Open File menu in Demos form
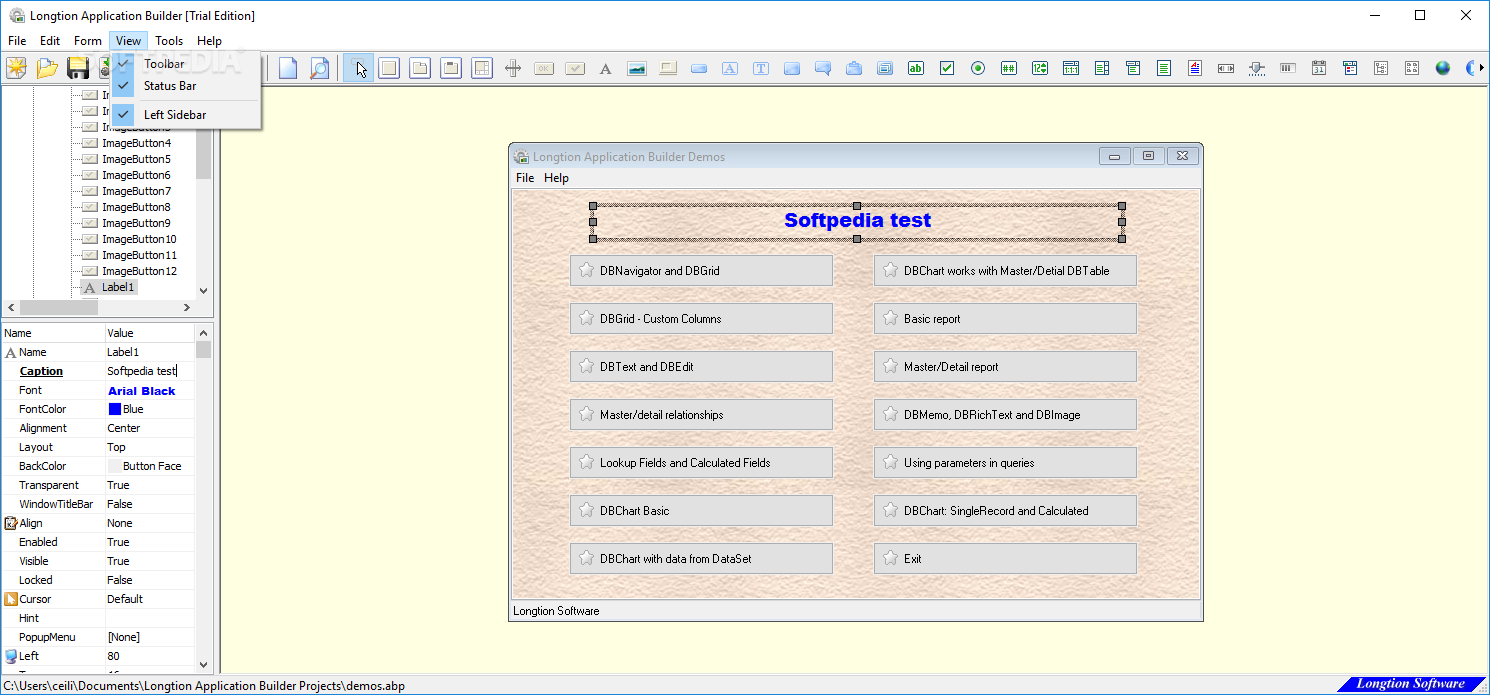This screenshot has width=1490, height=695. click(525, 178)
